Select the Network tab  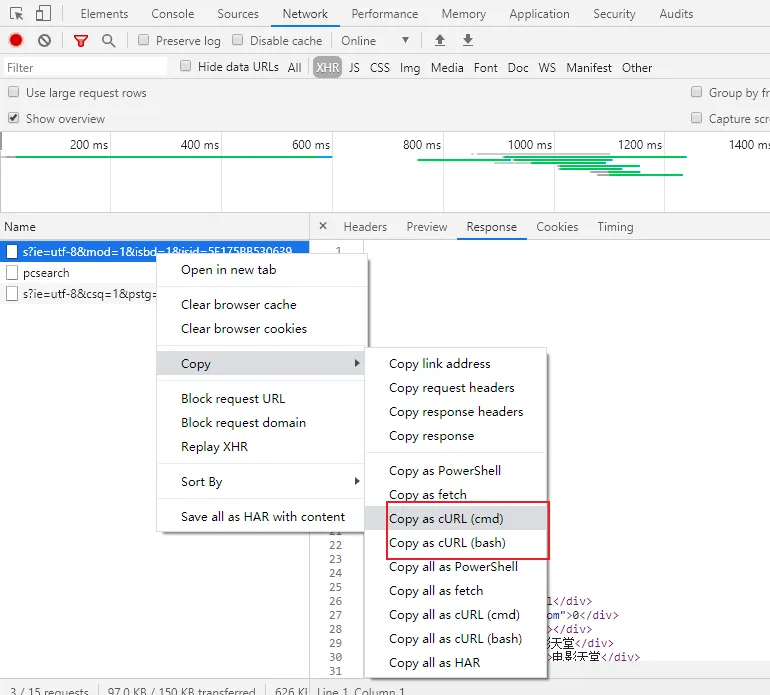pyautogui.click(x=305, y=14)
